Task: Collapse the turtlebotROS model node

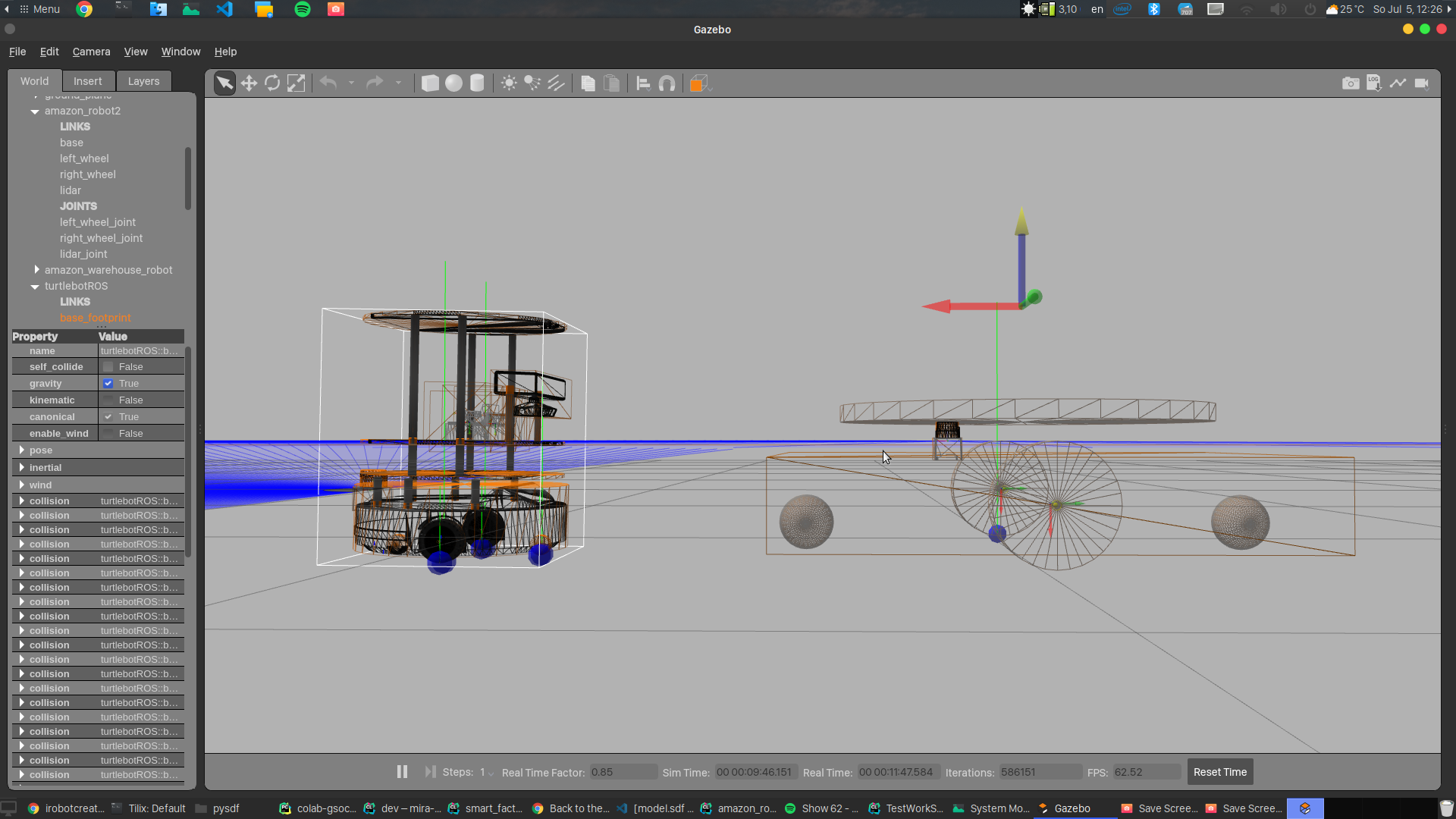Action: pyautogui.click(x=35, y=287)
